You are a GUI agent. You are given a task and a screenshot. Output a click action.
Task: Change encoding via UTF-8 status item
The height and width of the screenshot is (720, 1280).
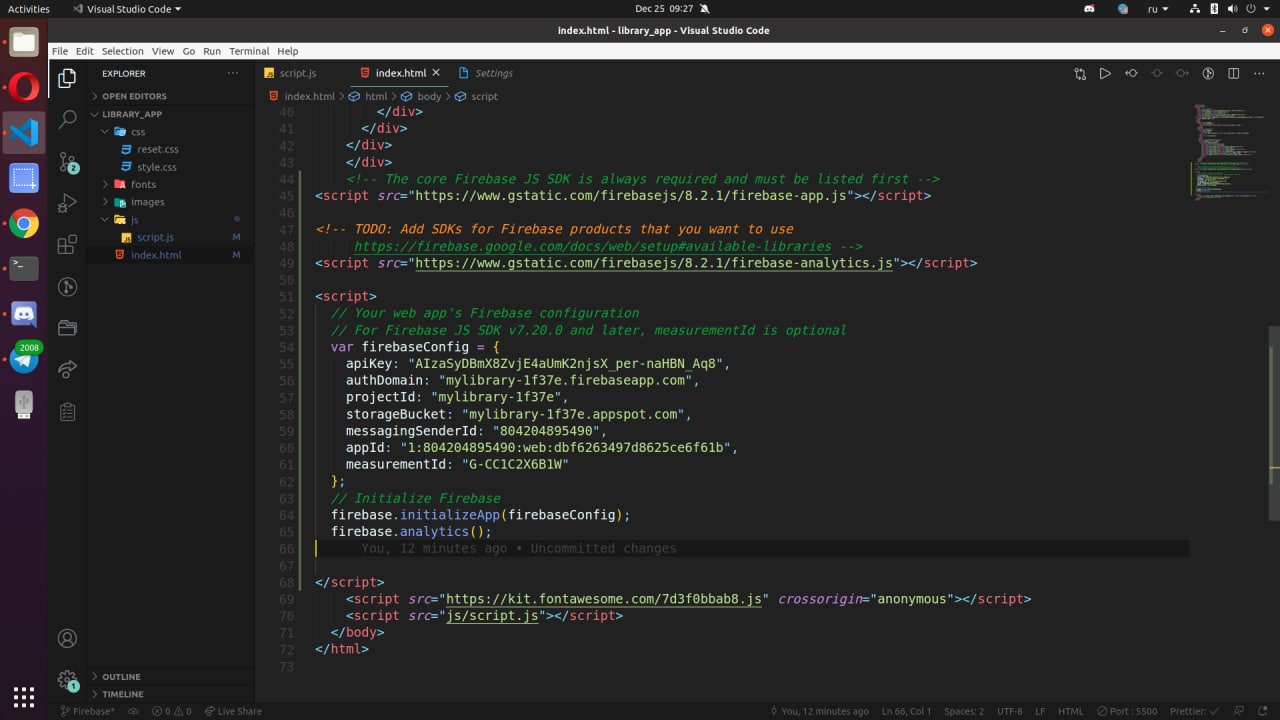click(x=1010, y=711)
